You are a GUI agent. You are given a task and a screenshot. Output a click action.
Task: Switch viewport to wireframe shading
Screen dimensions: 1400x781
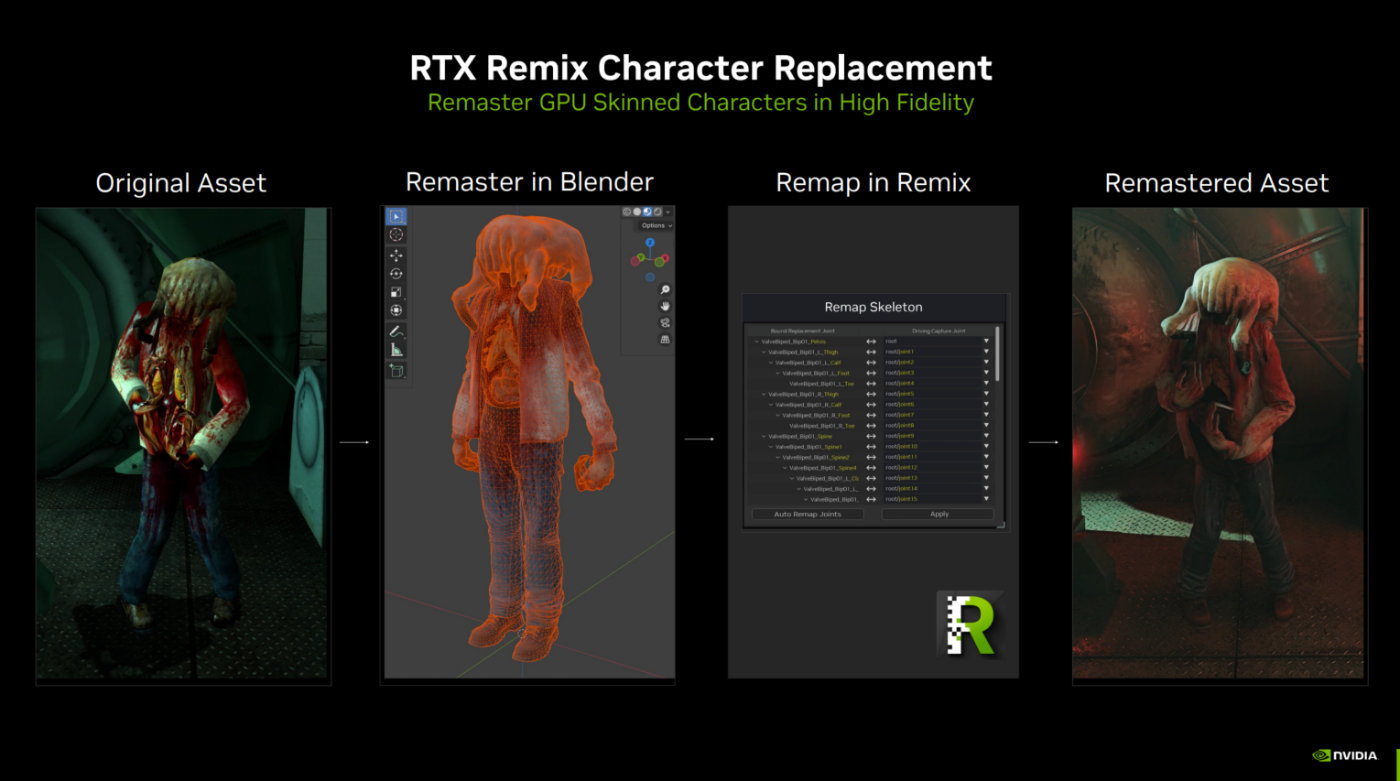627,212
